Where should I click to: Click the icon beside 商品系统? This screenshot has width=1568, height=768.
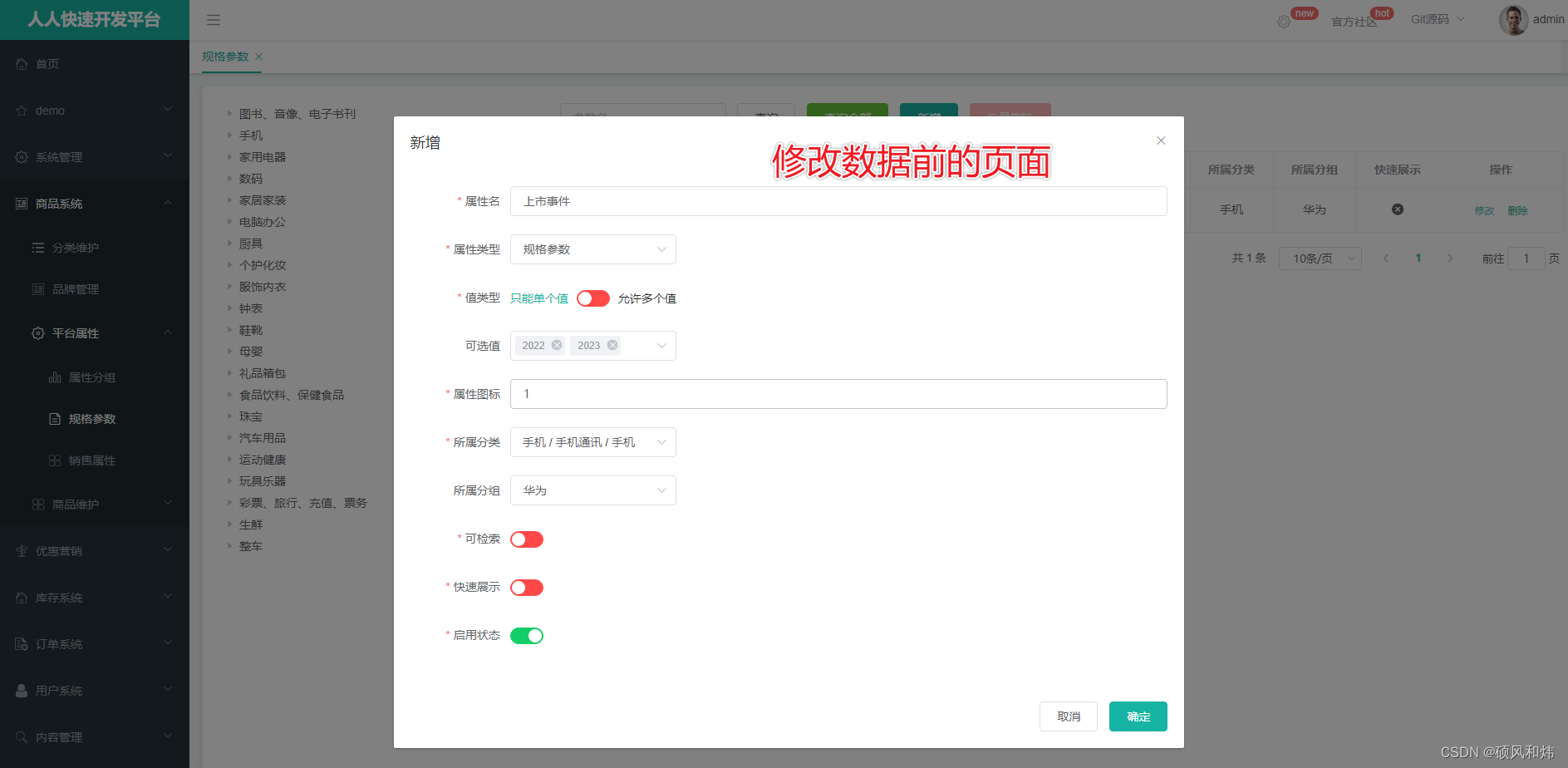click(22, 204)
